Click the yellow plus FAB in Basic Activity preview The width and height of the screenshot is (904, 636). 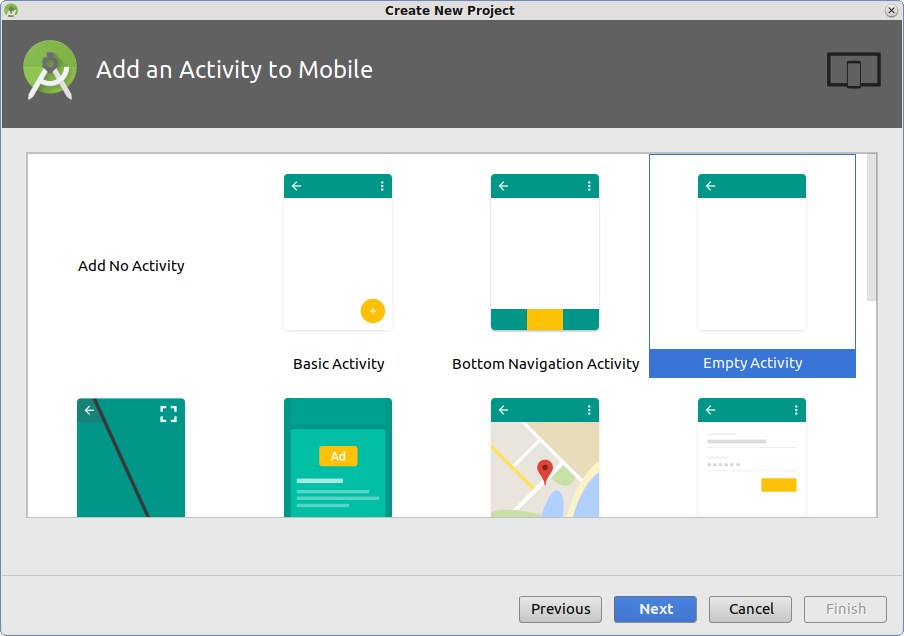[x=373, y=311]
